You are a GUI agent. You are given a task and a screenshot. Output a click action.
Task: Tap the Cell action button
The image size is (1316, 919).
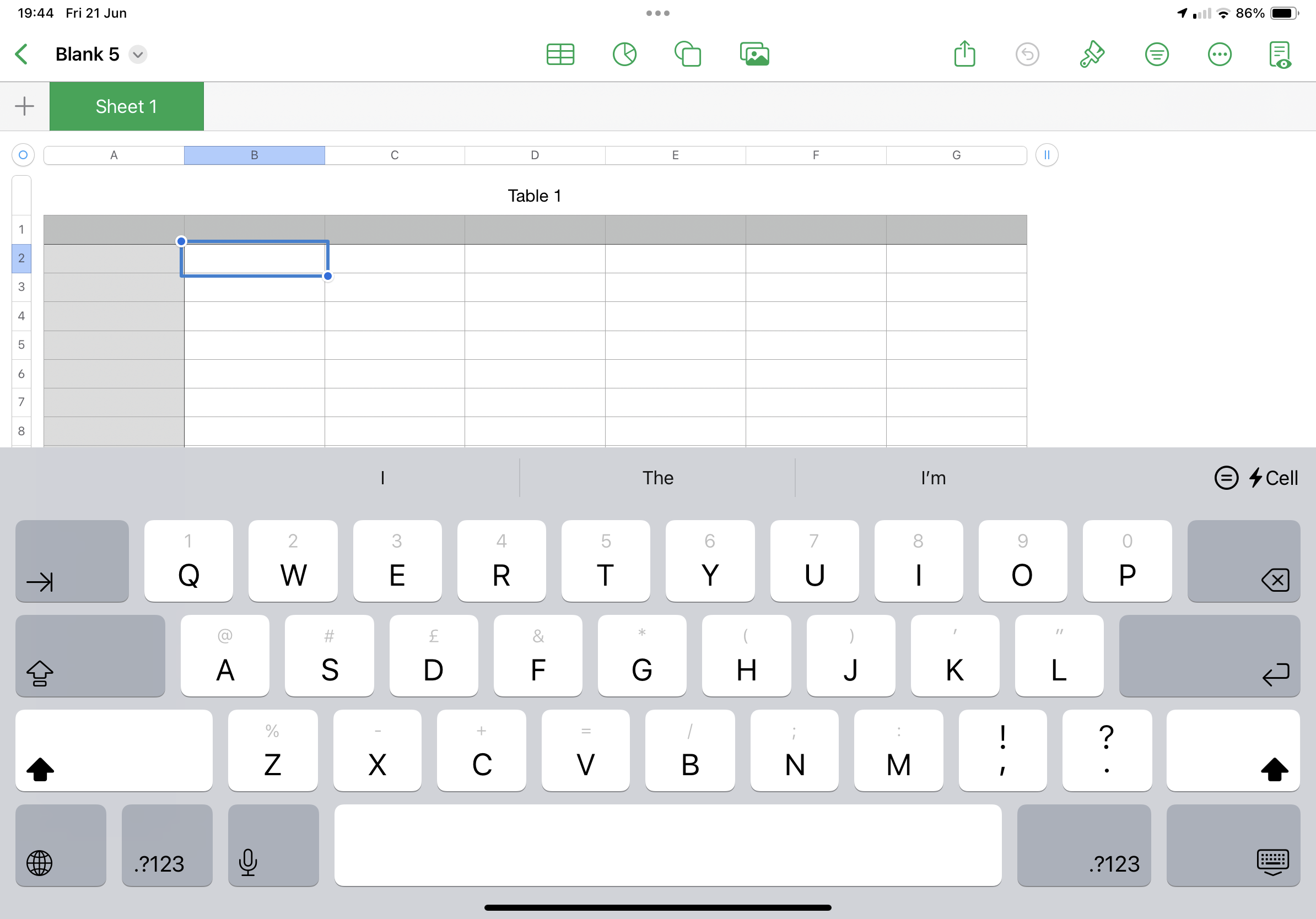coord(1272,477)
